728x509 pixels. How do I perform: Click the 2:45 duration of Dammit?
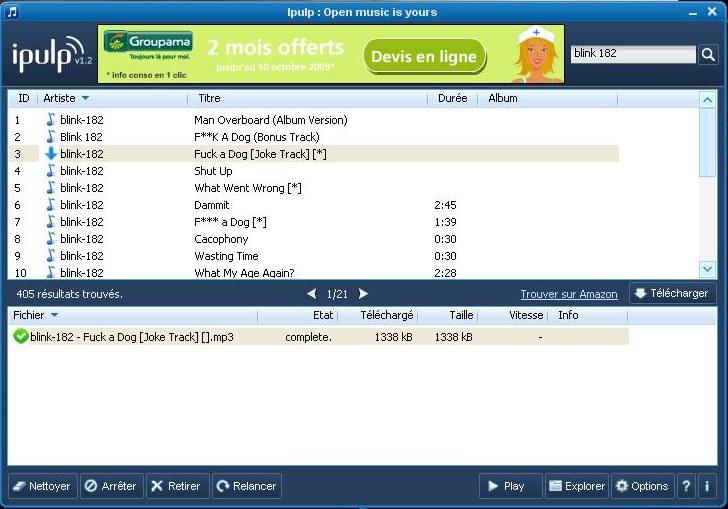tap(445, 205)
